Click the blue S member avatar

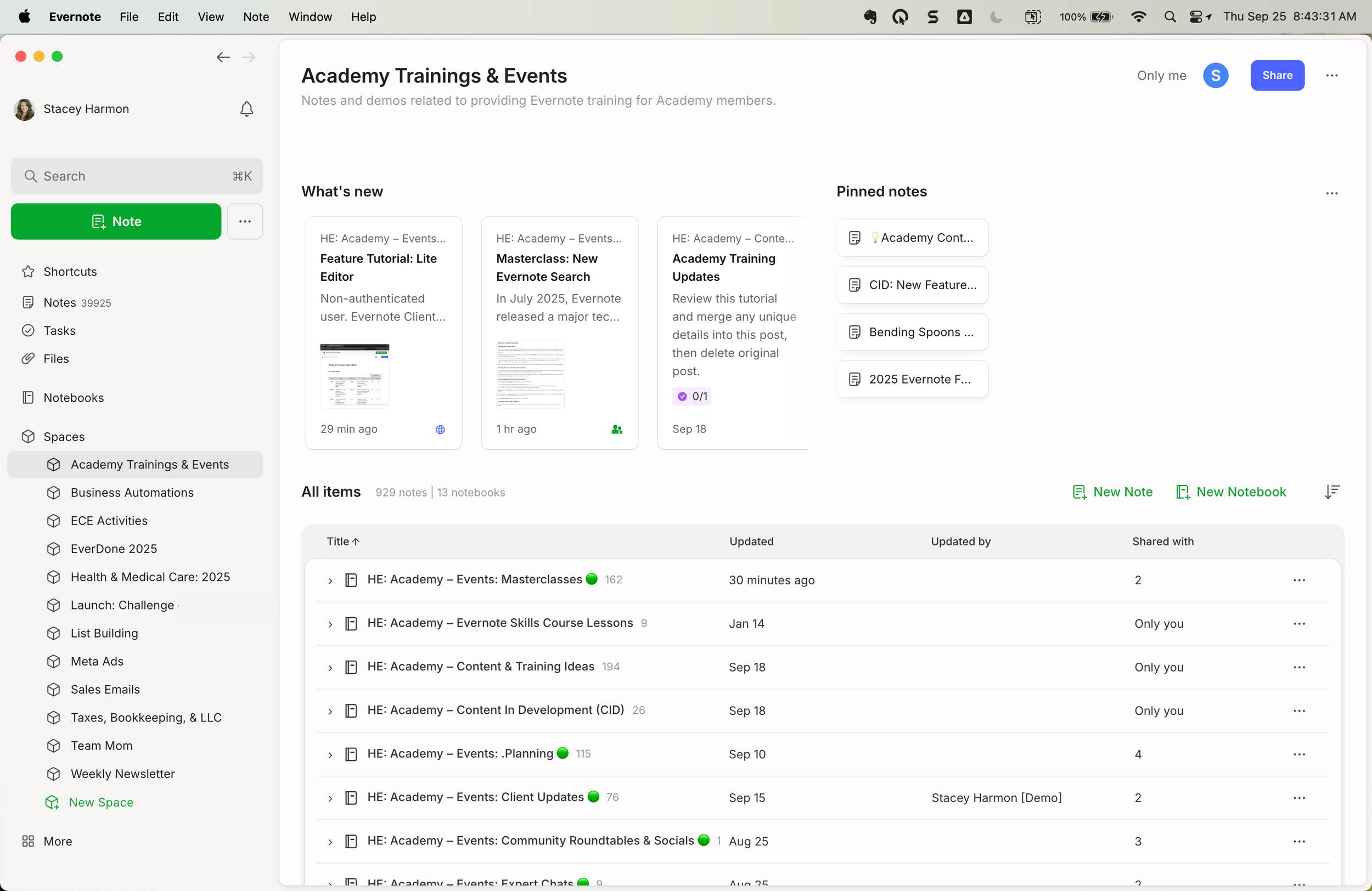1215,76
